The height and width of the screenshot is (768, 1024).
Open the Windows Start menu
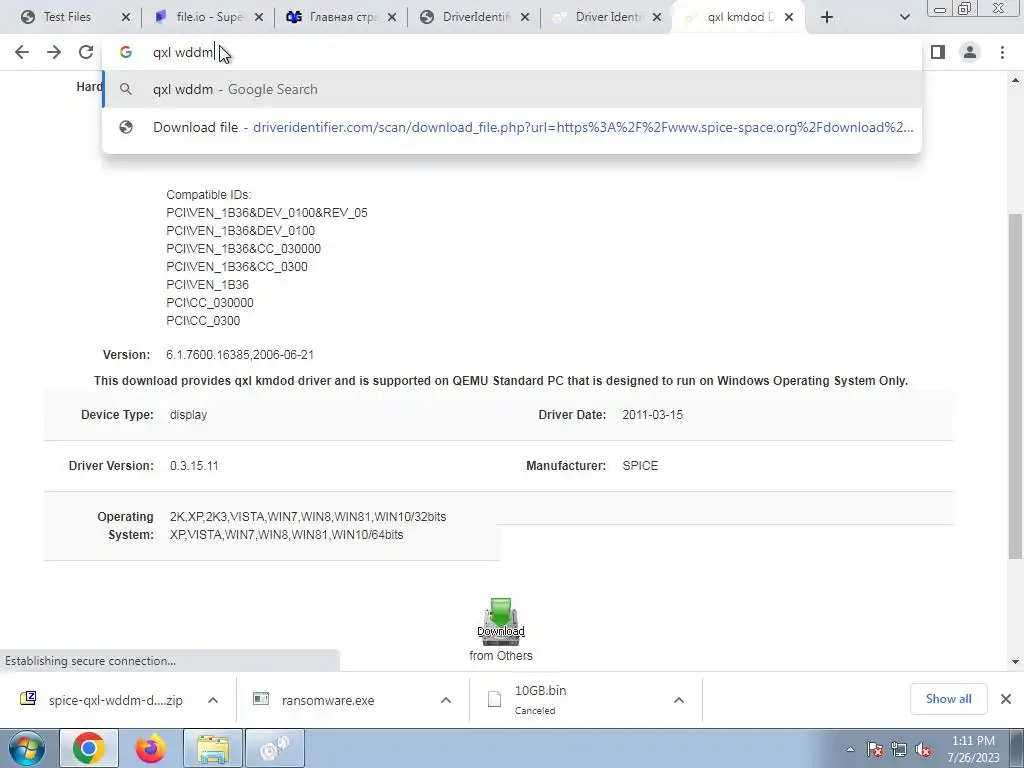(26, 748)
